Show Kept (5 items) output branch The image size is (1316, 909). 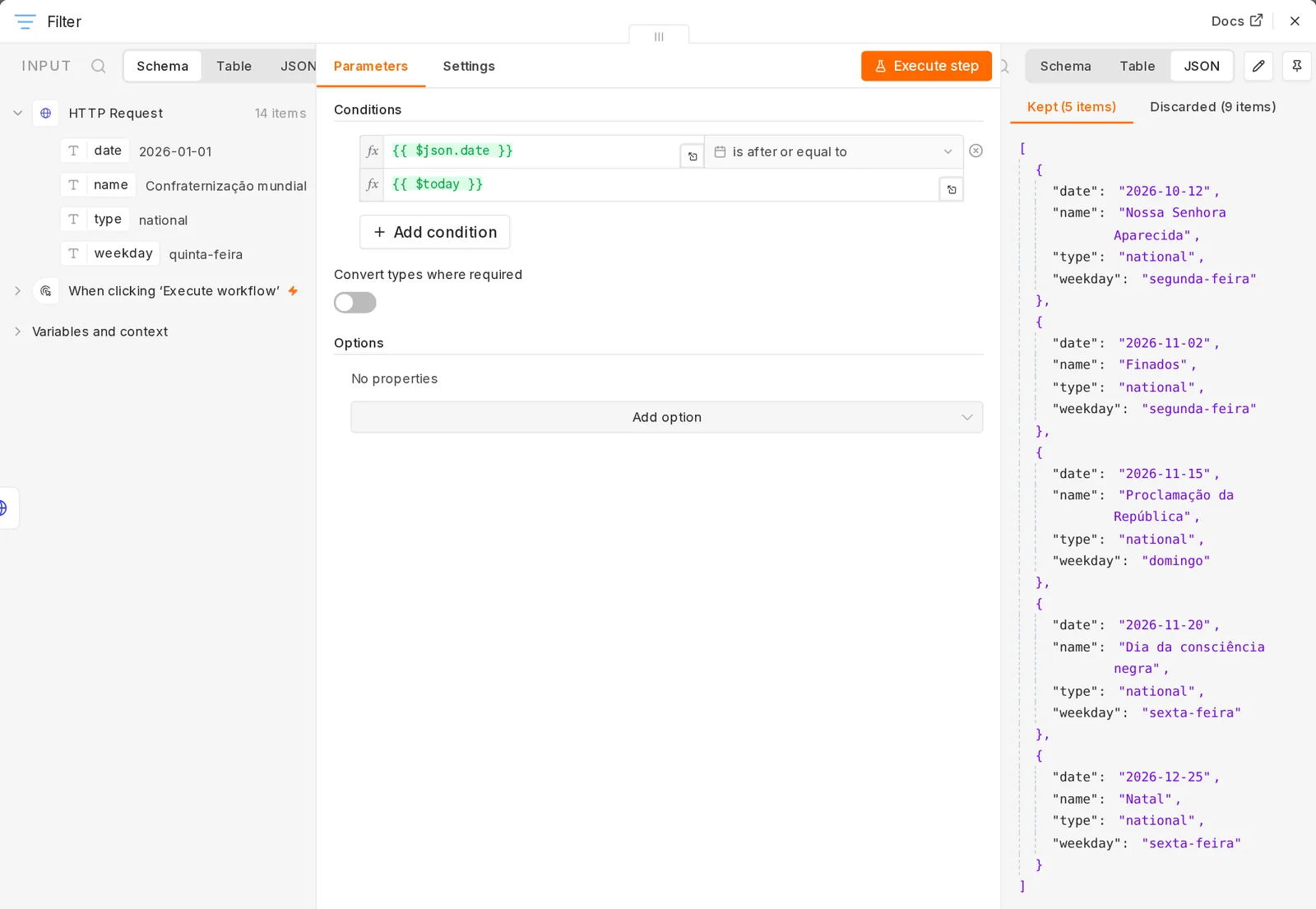click(1072, 107)
